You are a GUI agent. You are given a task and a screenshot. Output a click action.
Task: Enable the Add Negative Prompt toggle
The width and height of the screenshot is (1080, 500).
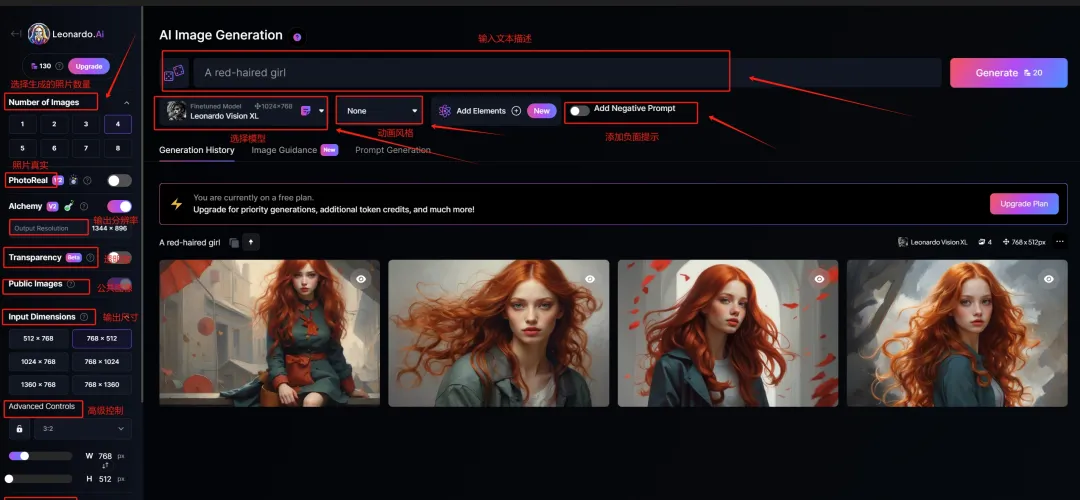click(x=579, y=111)
